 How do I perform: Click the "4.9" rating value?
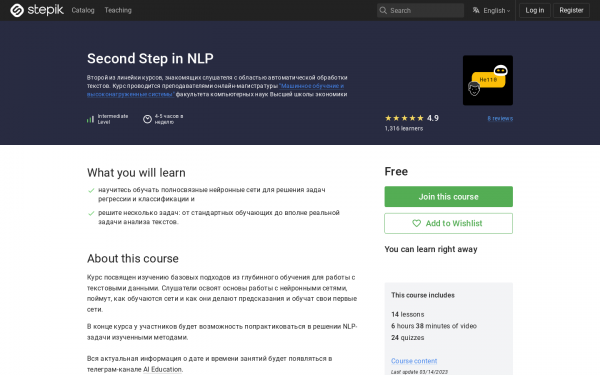pyautogui.click(x=433, y=118)
